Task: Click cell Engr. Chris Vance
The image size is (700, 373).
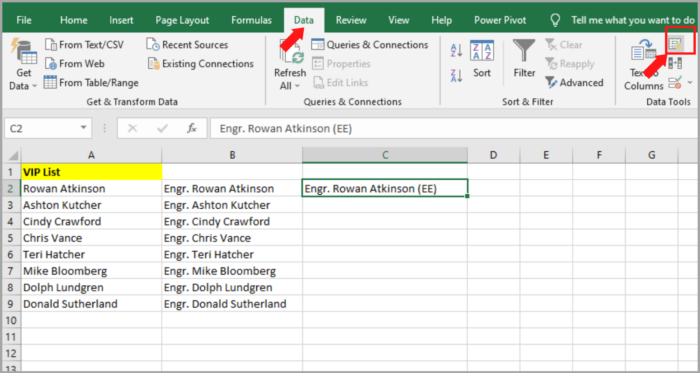Action: tap(232, 238)
